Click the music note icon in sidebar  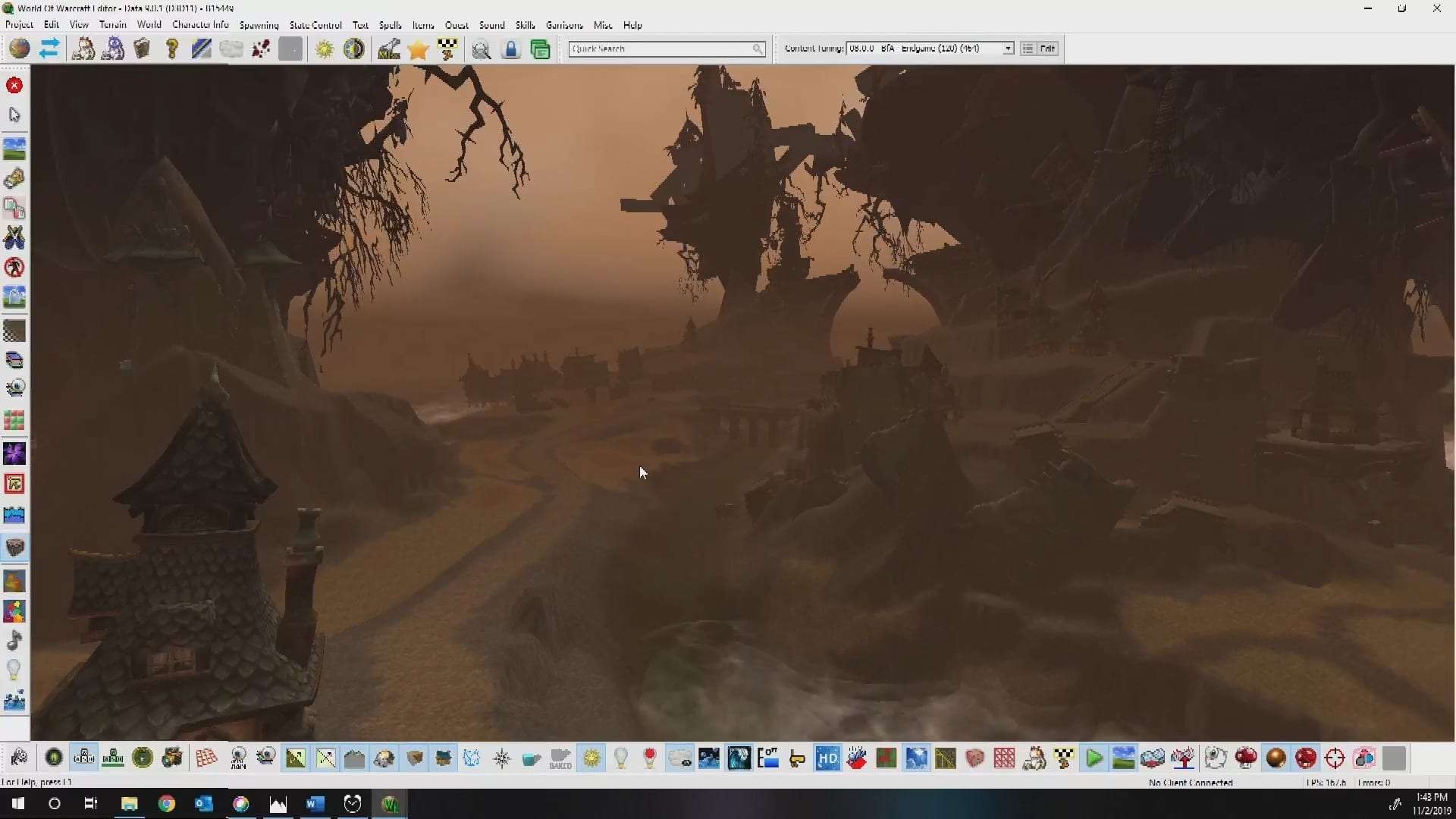14,641
